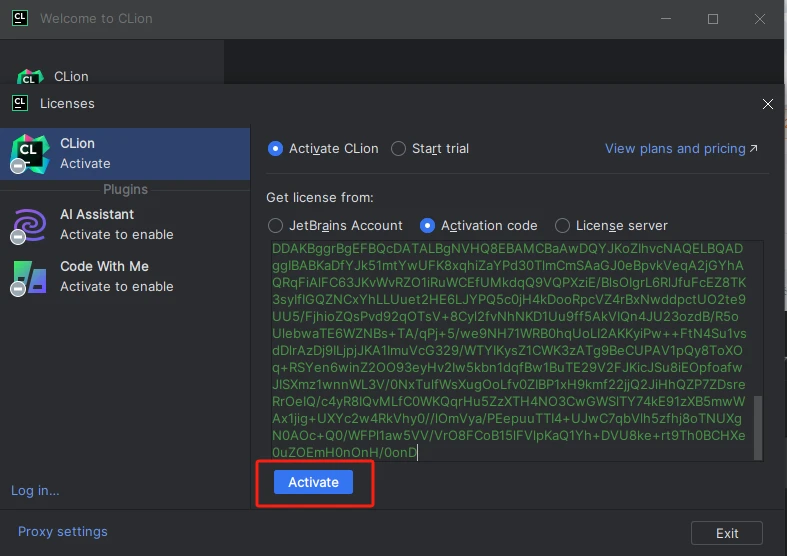Image resolution: width=787 pixels, height=556 pixels.
Task: Click the Licenses dialog title icon
Action: 19,103
